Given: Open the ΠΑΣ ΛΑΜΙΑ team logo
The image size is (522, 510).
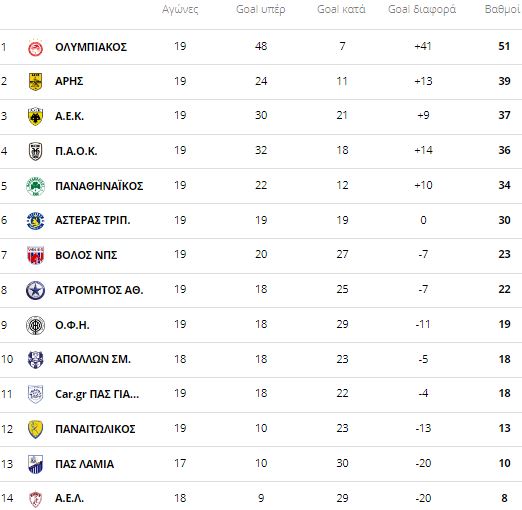Looking at the screenshot, I should [x=35, y=464].
